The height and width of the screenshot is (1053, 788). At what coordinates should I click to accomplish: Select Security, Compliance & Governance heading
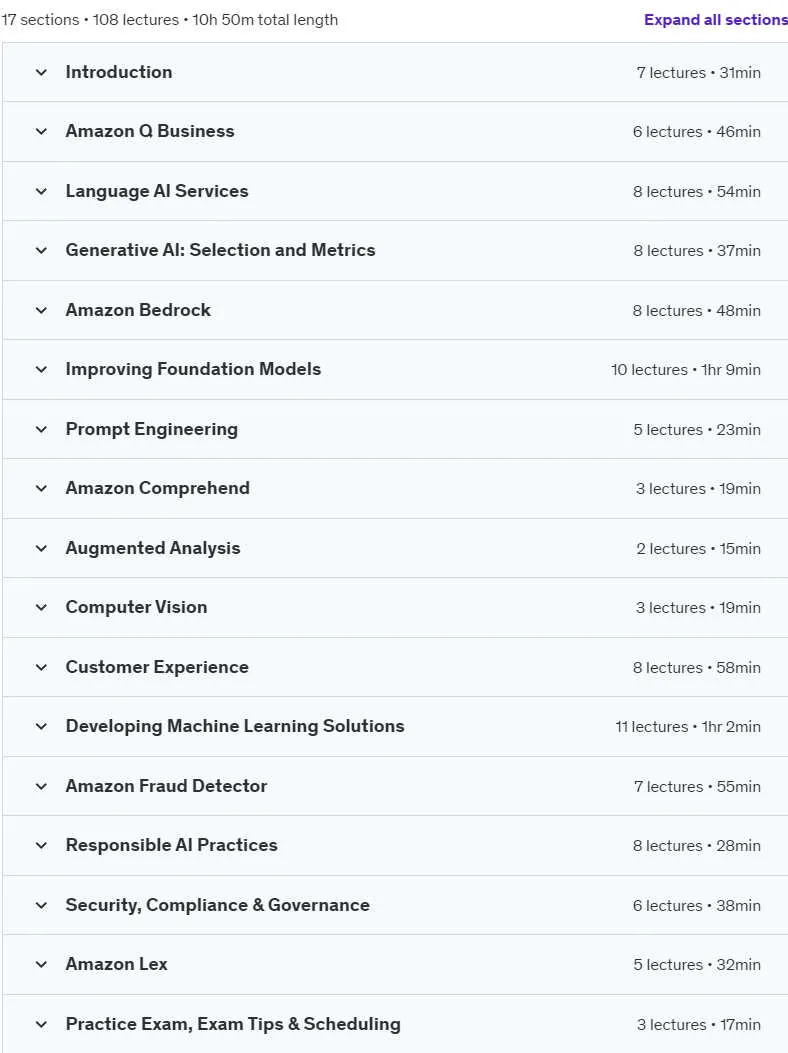[218, 905]
